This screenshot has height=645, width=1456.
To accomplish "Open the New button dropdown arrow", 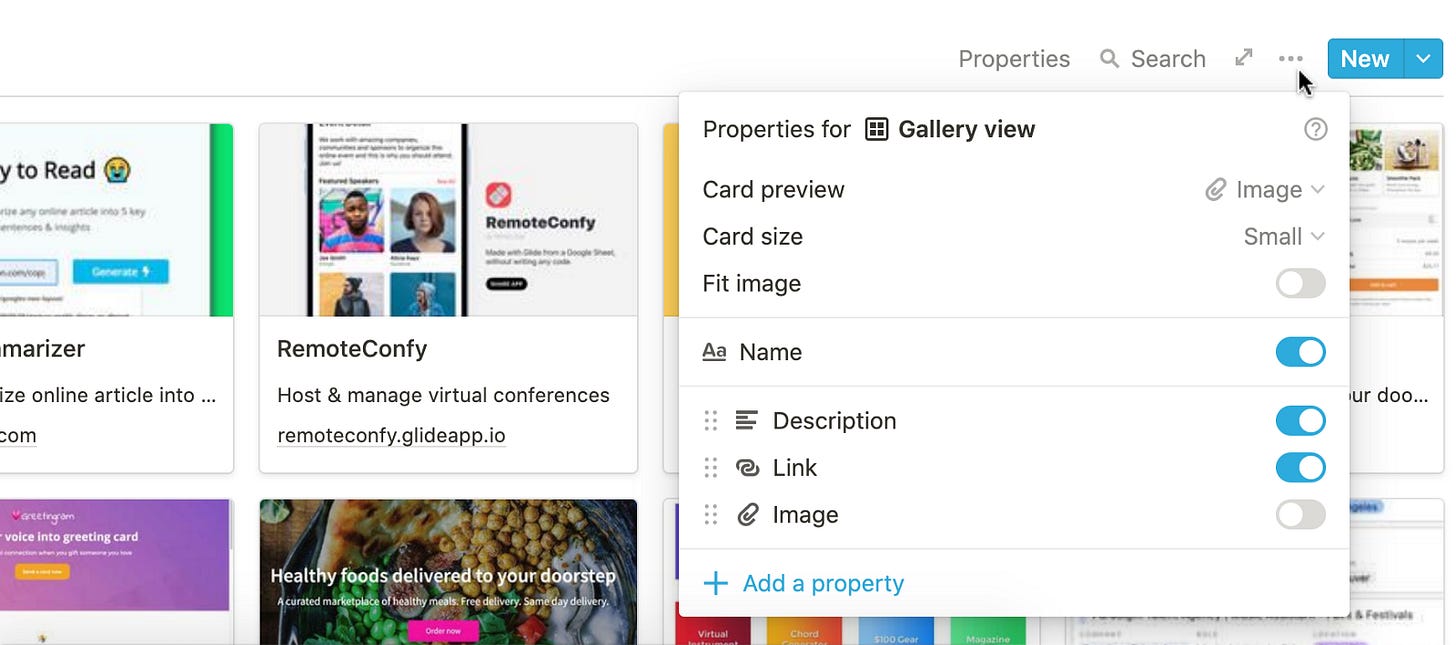I will [1423, 59].
